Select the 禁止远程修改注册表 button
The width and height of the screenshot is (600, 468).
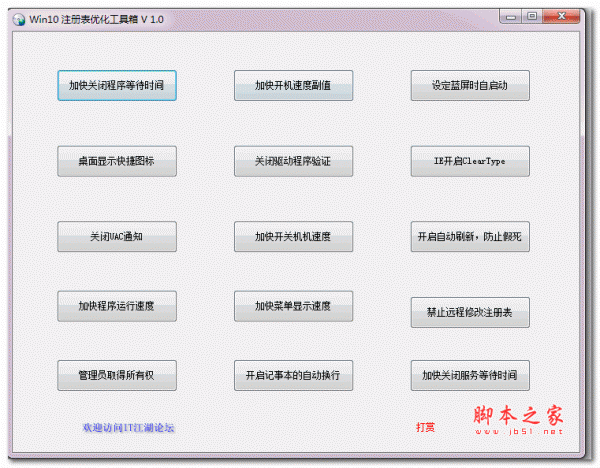pyautogui.click(x=470, y=312)
